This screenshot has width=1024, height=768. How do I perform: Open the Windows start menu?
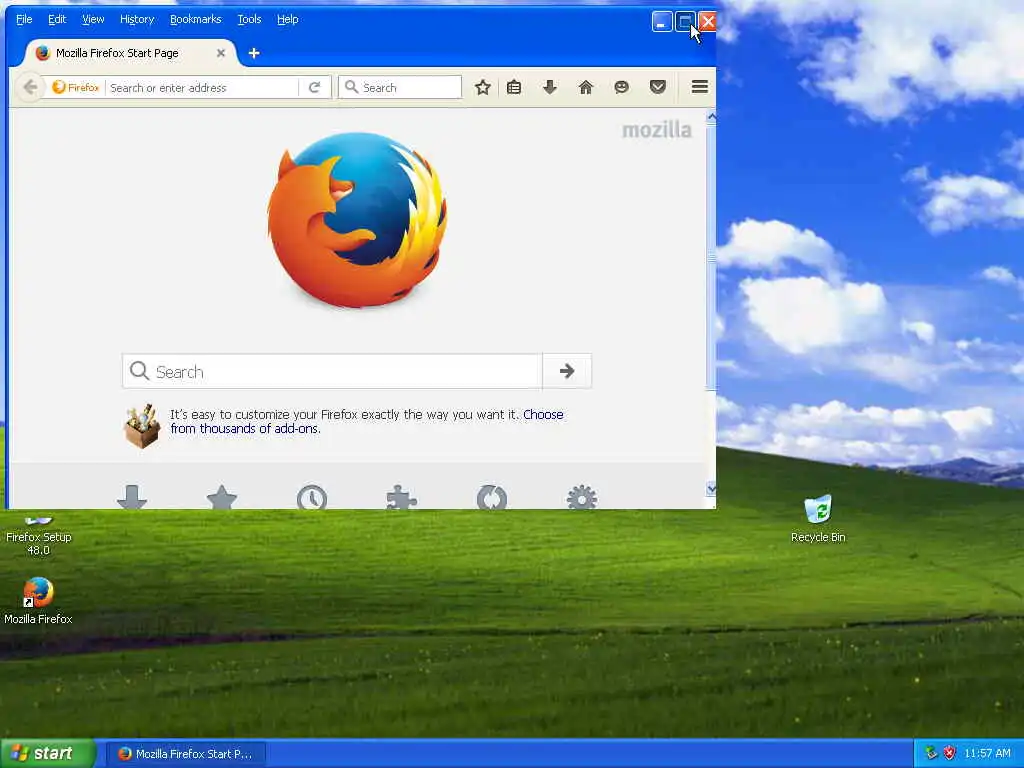[48, 753]
